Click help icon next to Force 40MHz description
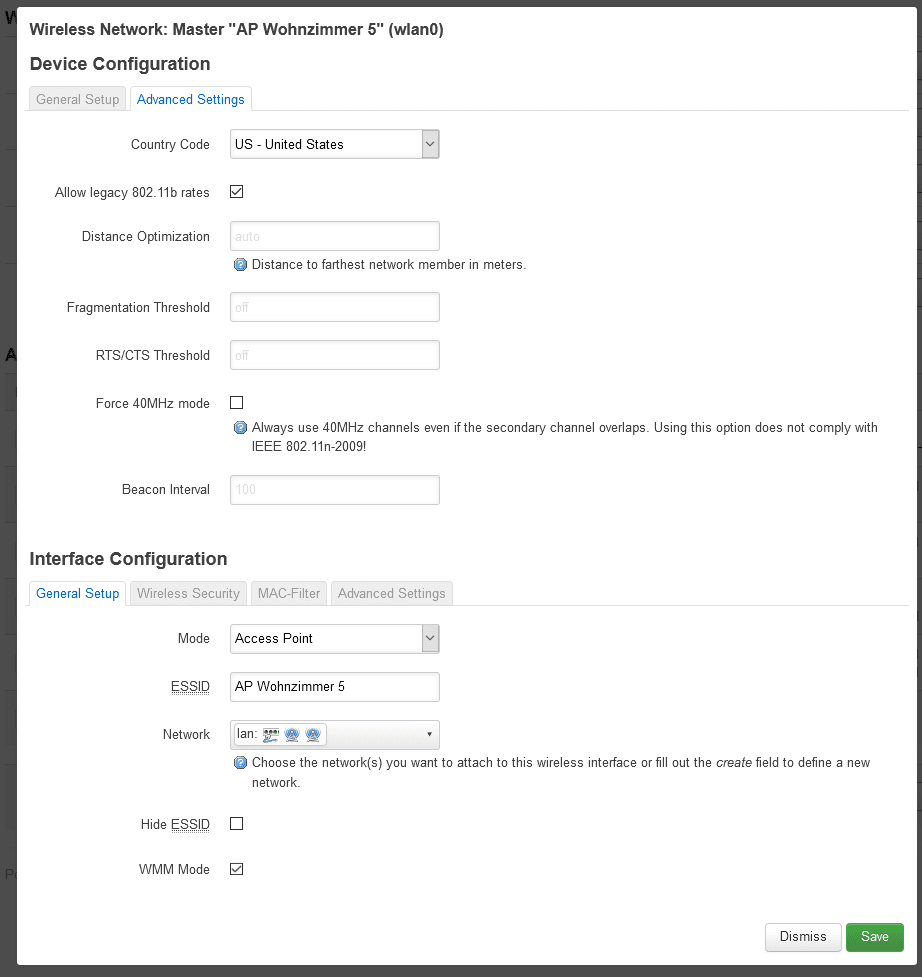This screenshot has width=922, height=977. 240,428
